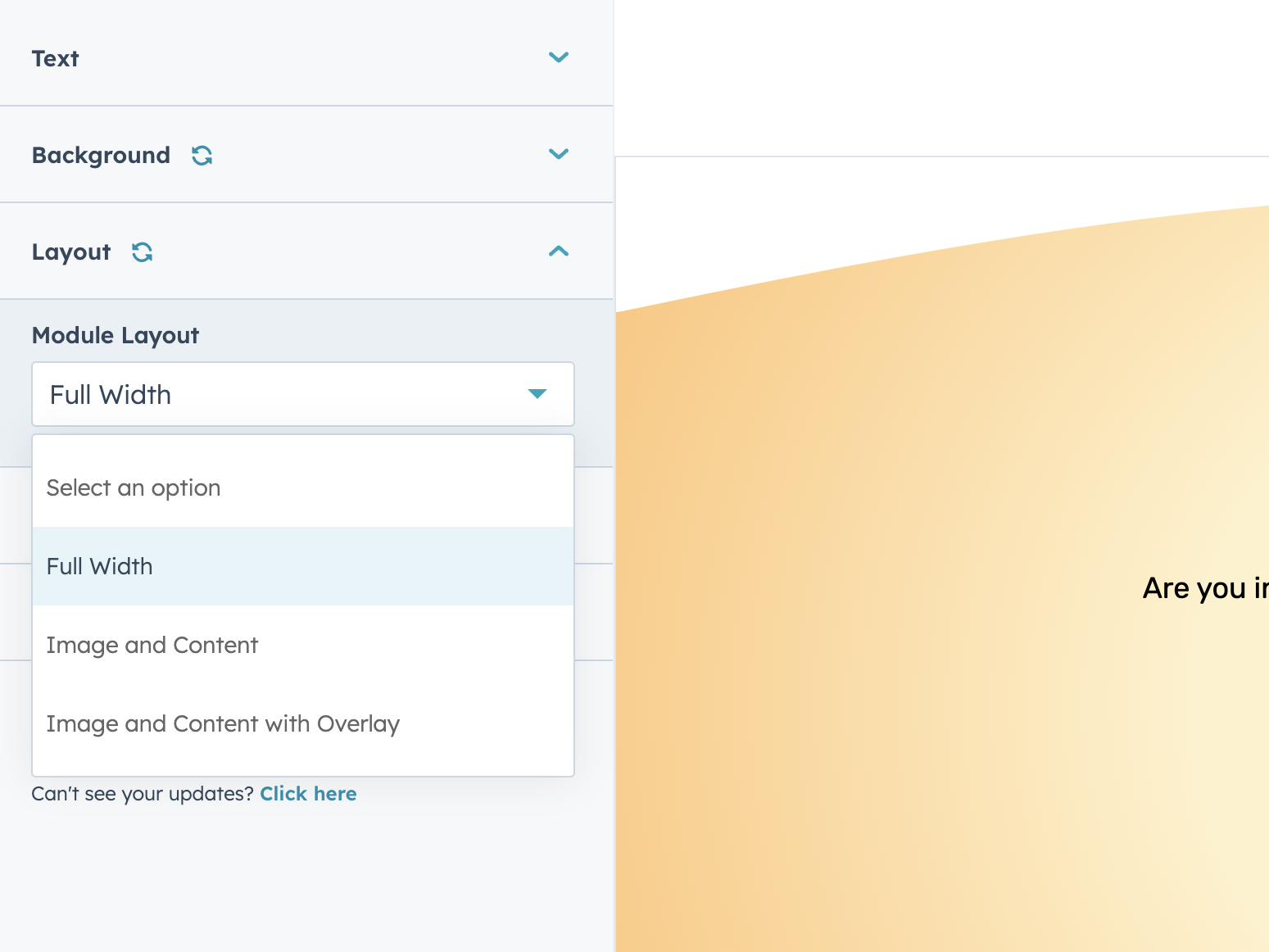The height and width of the screenshot is (952, 1269).
Task: Click the 'Can't see your updates?' text
Action: [x=143, y=794]
